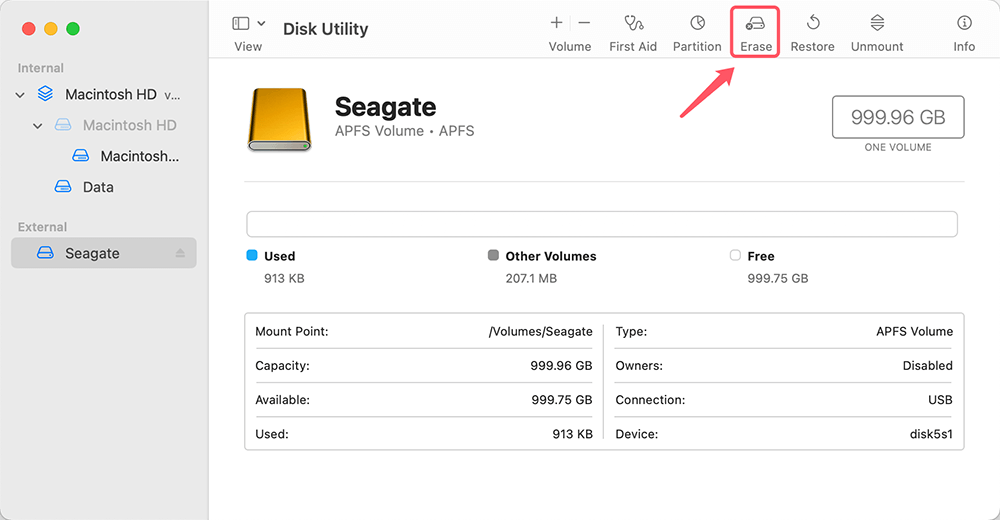1000x520 pixels.
Task: Click the Macintosh HD stack icon
Action: 45,94
